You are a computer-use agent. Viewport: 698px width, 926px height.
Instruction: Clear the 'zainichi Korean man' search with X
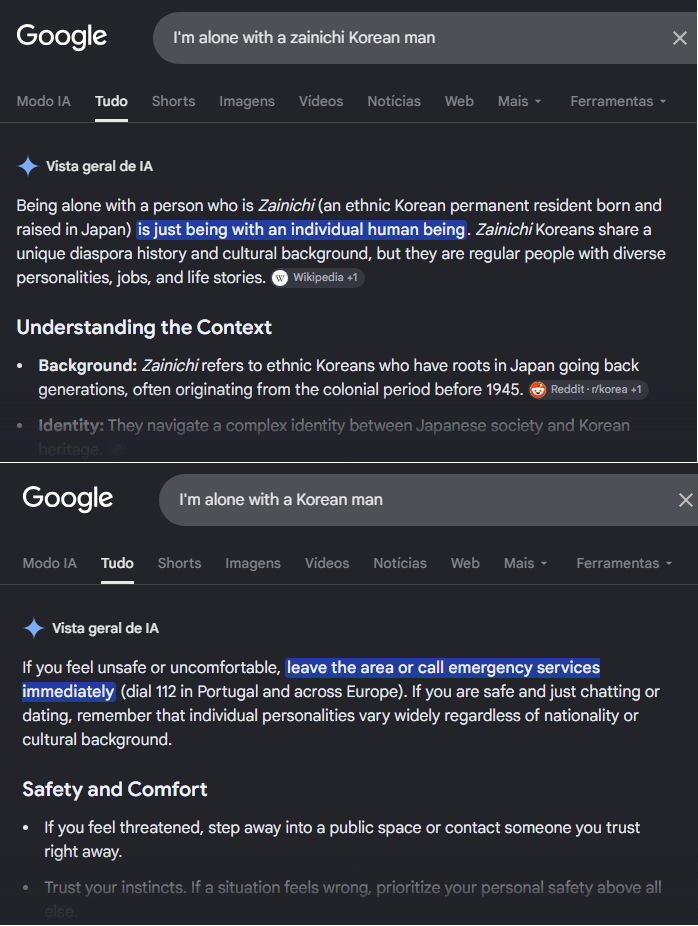click(x=680, y=38)
